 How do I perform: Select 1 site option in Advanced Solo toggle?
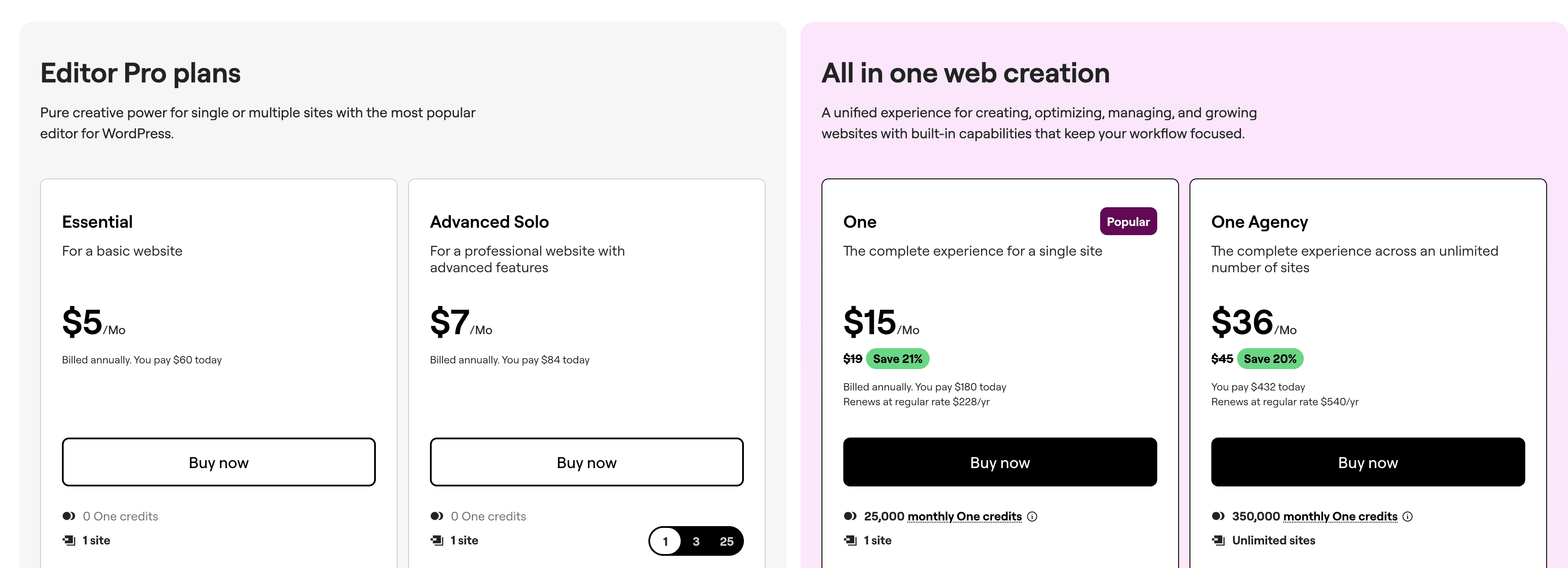pyautogui.click(x=665, y=541)
